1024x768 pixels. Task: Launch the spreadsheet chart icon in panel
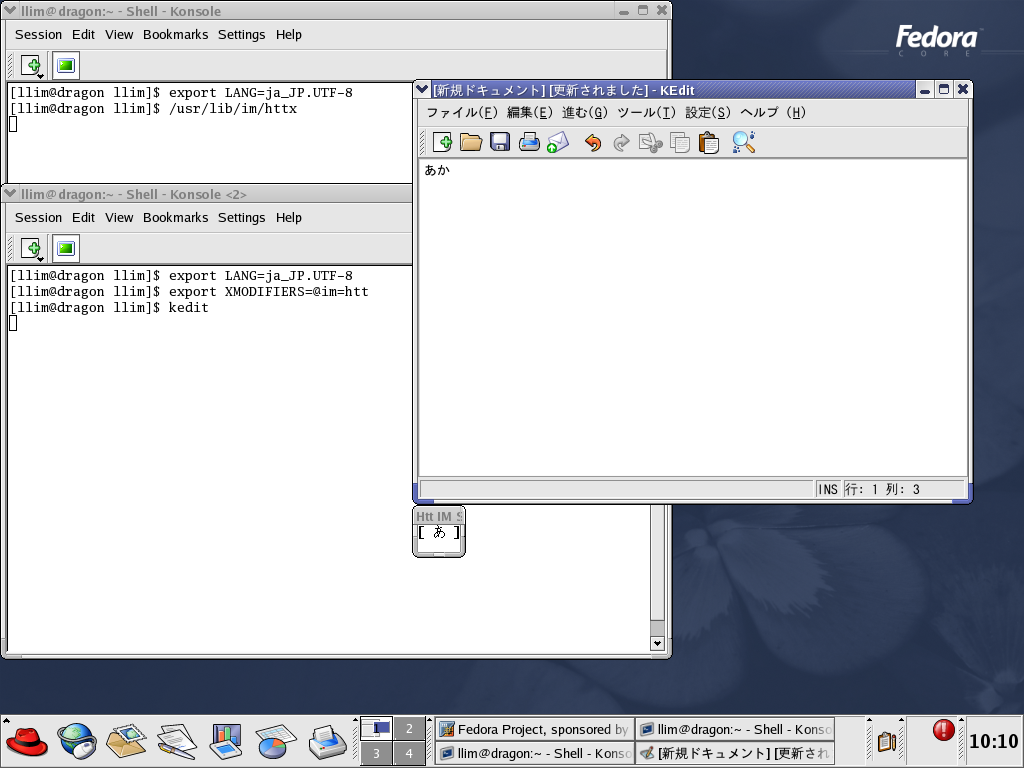(276, 741)
